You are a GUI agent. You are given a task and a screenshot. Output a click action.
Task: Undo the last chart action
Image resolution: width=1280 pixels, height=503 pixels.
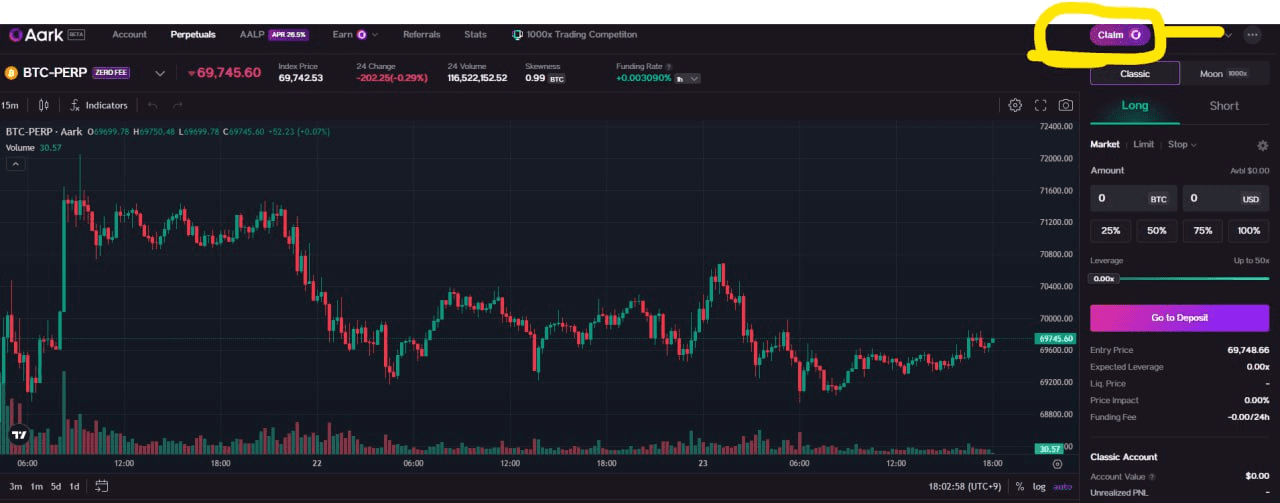click(152, 105)
